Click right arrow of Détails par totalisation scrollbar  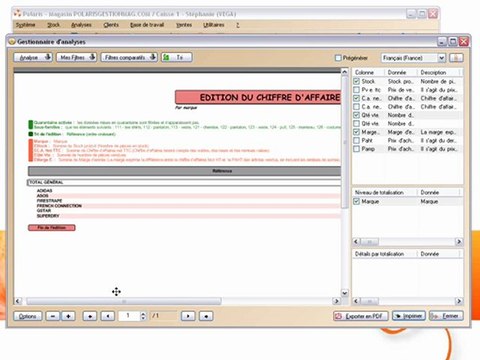click(x=459, y=301)
